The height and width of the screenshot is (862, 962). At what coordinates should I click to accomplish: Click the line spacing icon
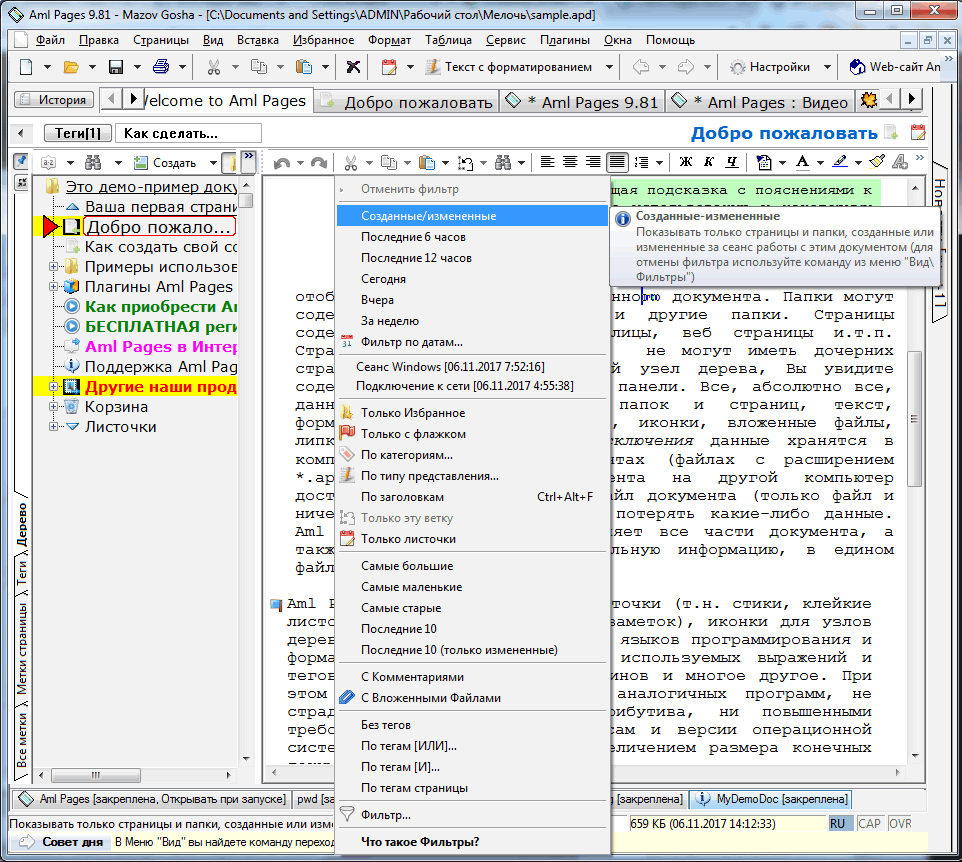coord(642,162)
